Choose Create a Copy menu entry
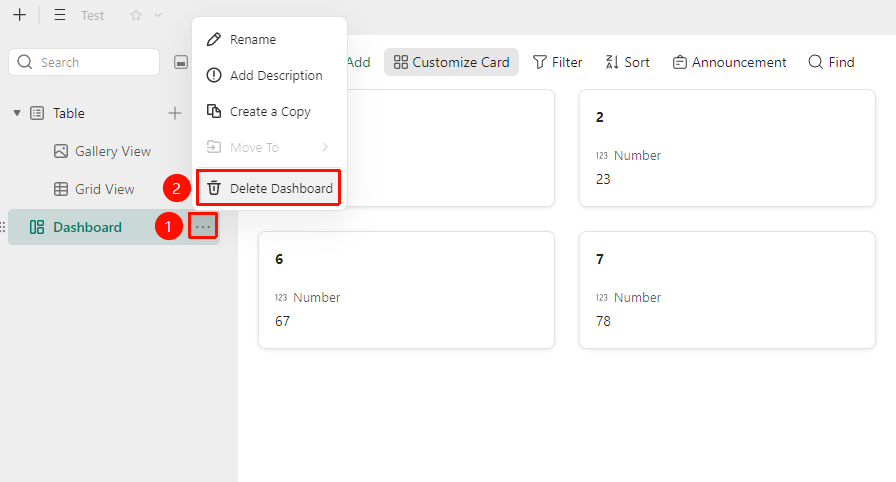This screenshot has width=896, height=482. [x=269, y=111]
